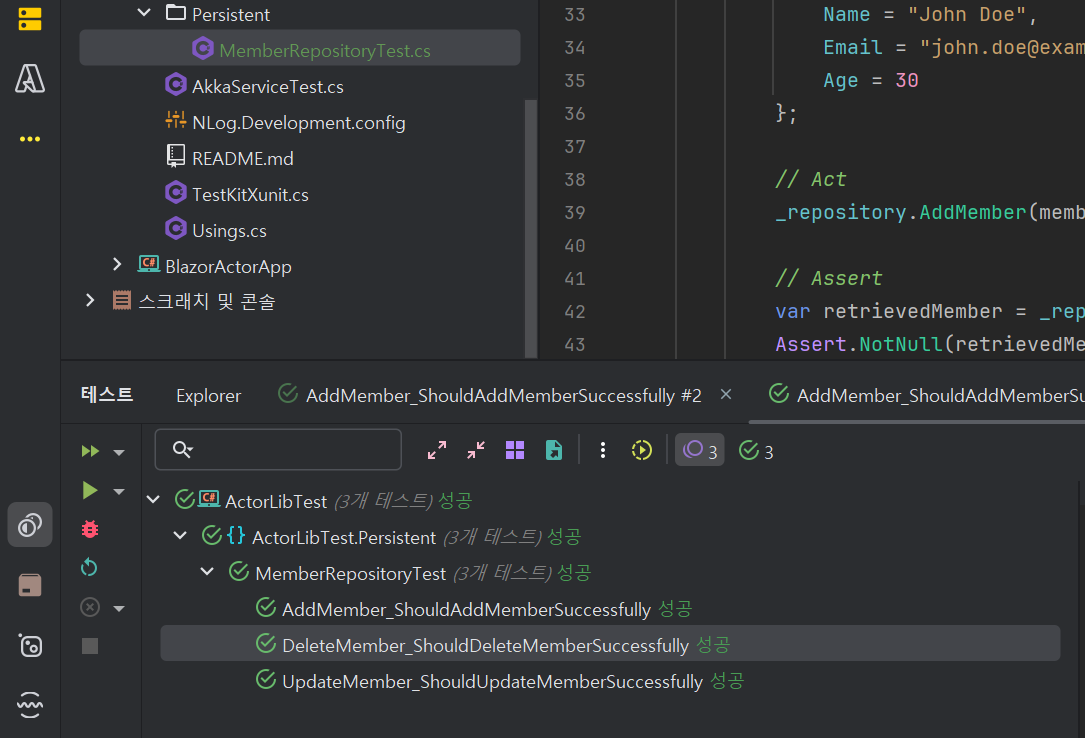Collapse the MemberRepositoryTest test node
Screen dimensions: 1085x738
pos(207,572)
